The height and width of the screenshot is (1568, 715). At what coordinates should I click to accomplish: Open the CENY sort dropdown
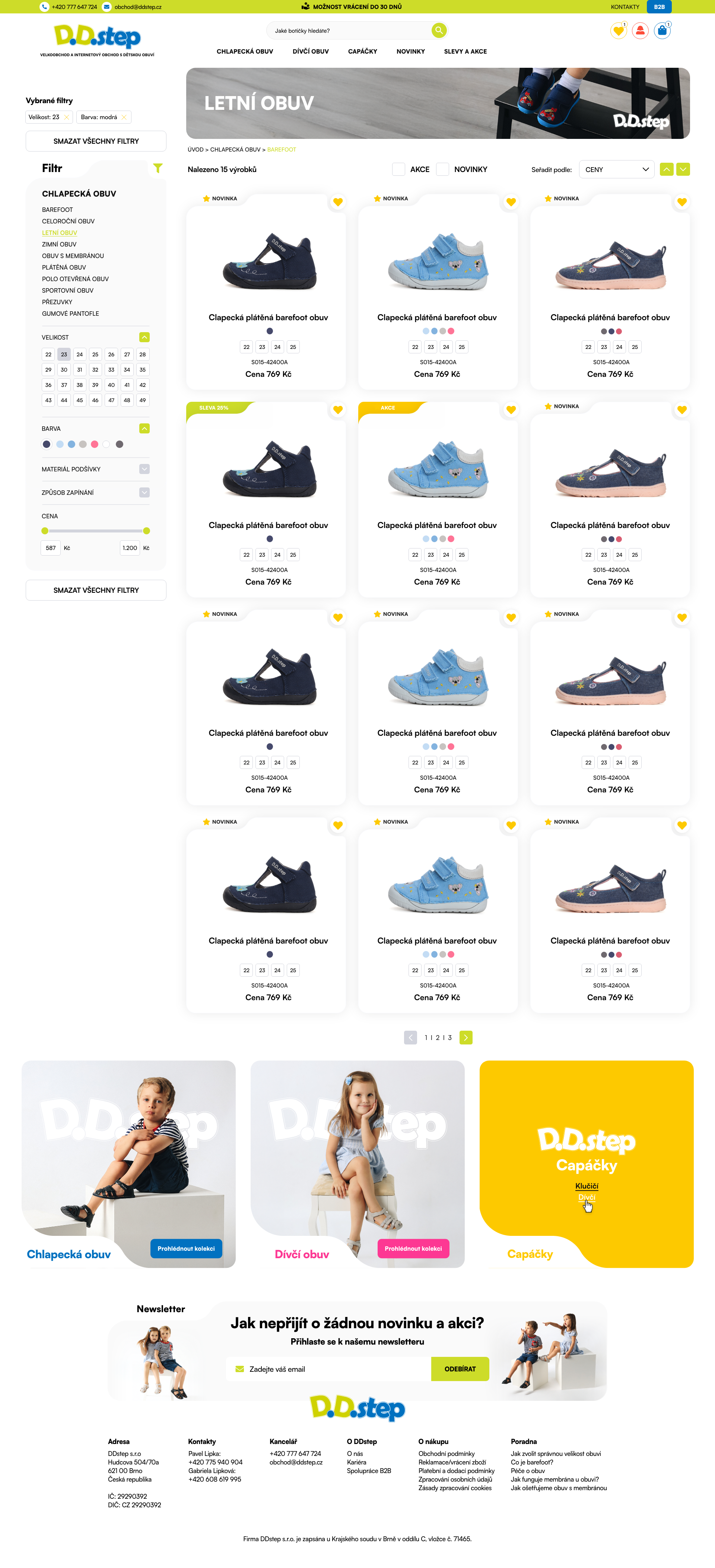pyautogui.click(x=616, y=169)
